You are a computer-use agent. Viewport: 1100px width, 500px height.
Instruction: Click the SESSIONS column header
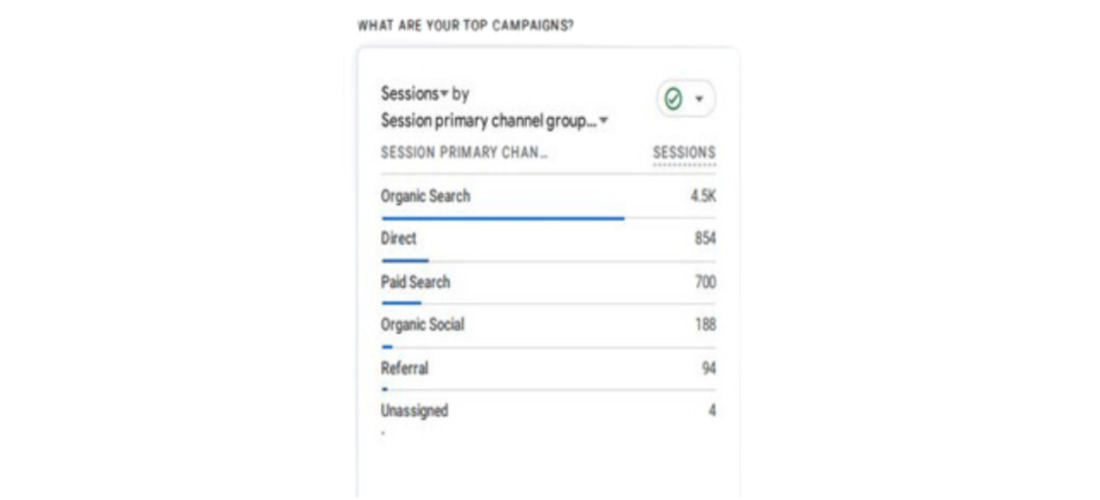tap(684, 153)
